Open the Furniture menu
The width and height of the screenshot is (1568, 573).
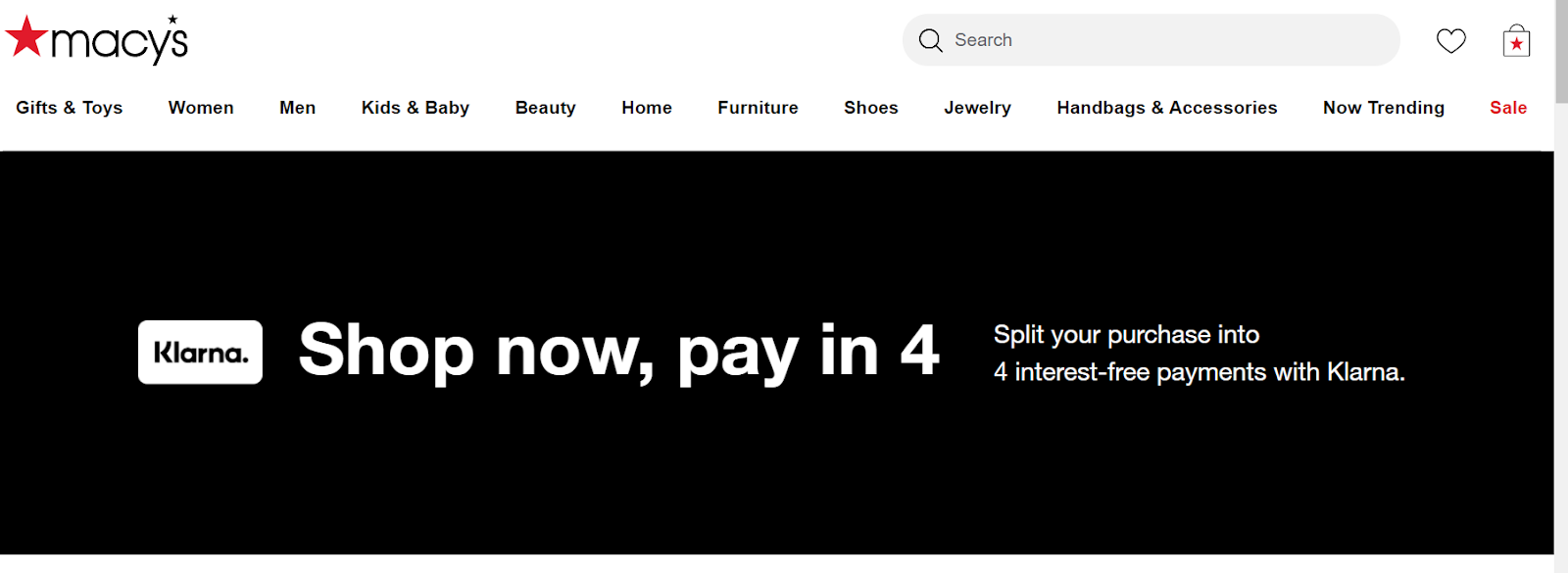point(758,108)
